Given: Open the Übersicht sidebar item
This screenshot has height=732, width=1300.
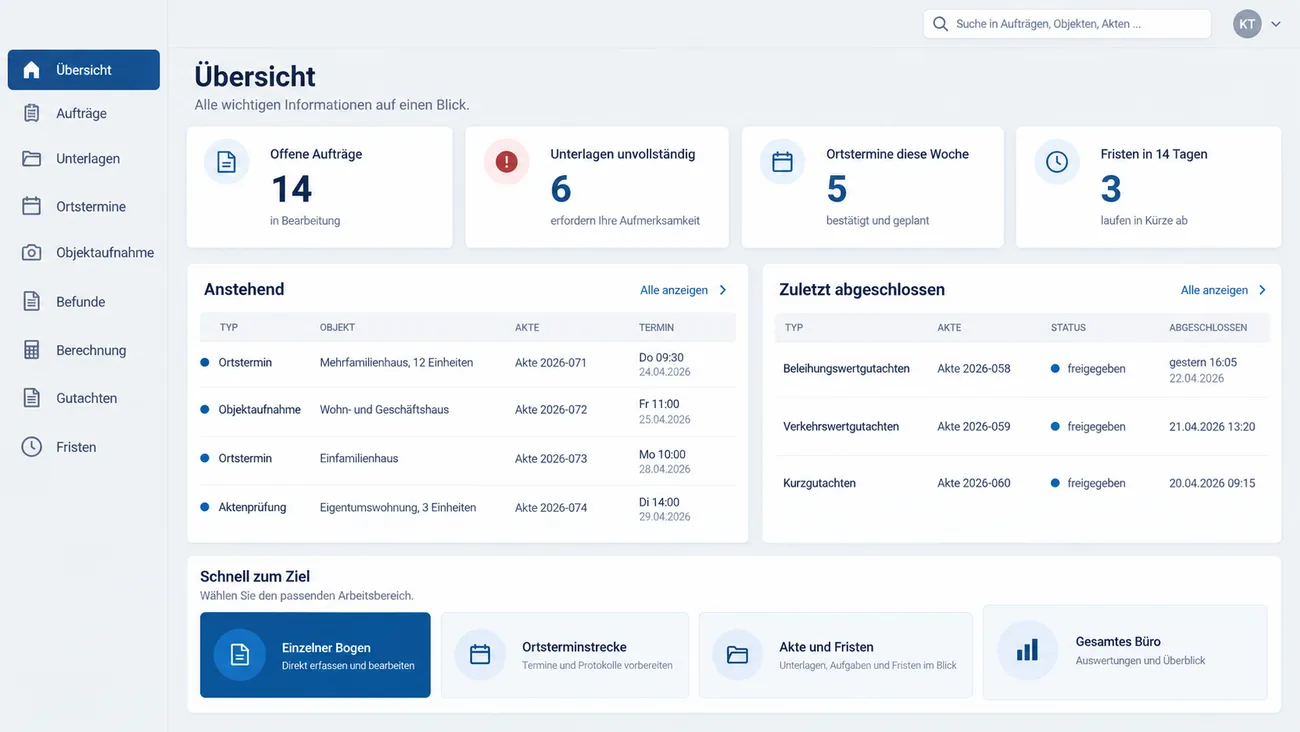Looking at the screenshot, I should point(84,70).
